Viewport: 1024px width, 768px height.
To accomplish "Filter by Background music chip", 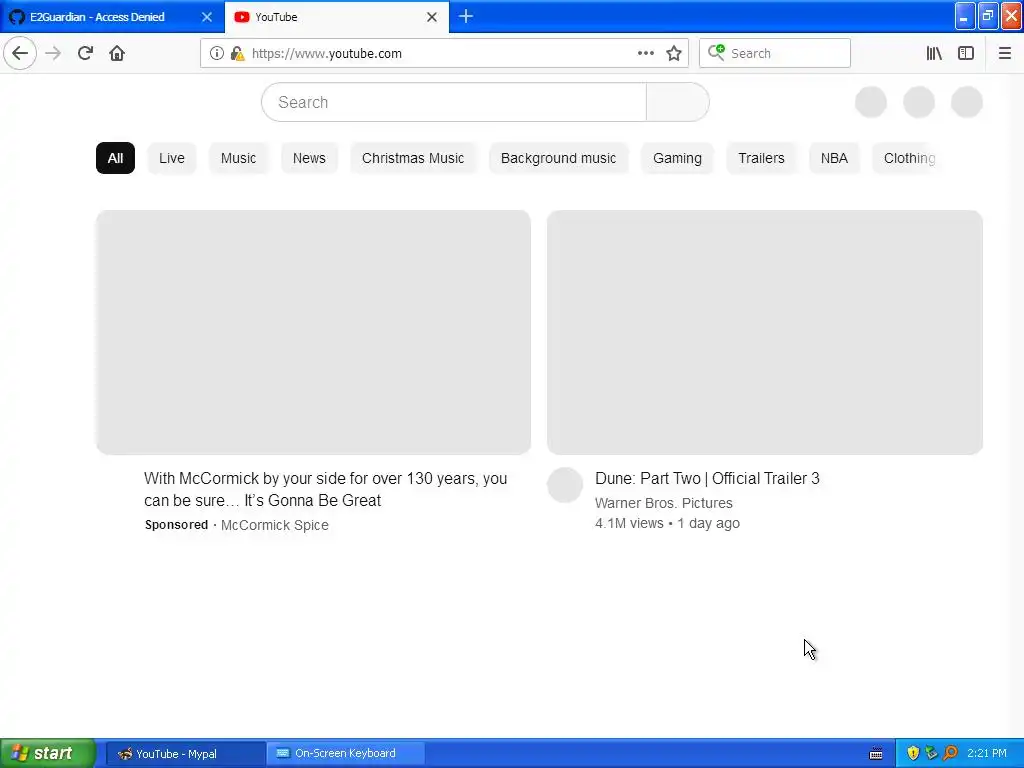I will [558, 158].
